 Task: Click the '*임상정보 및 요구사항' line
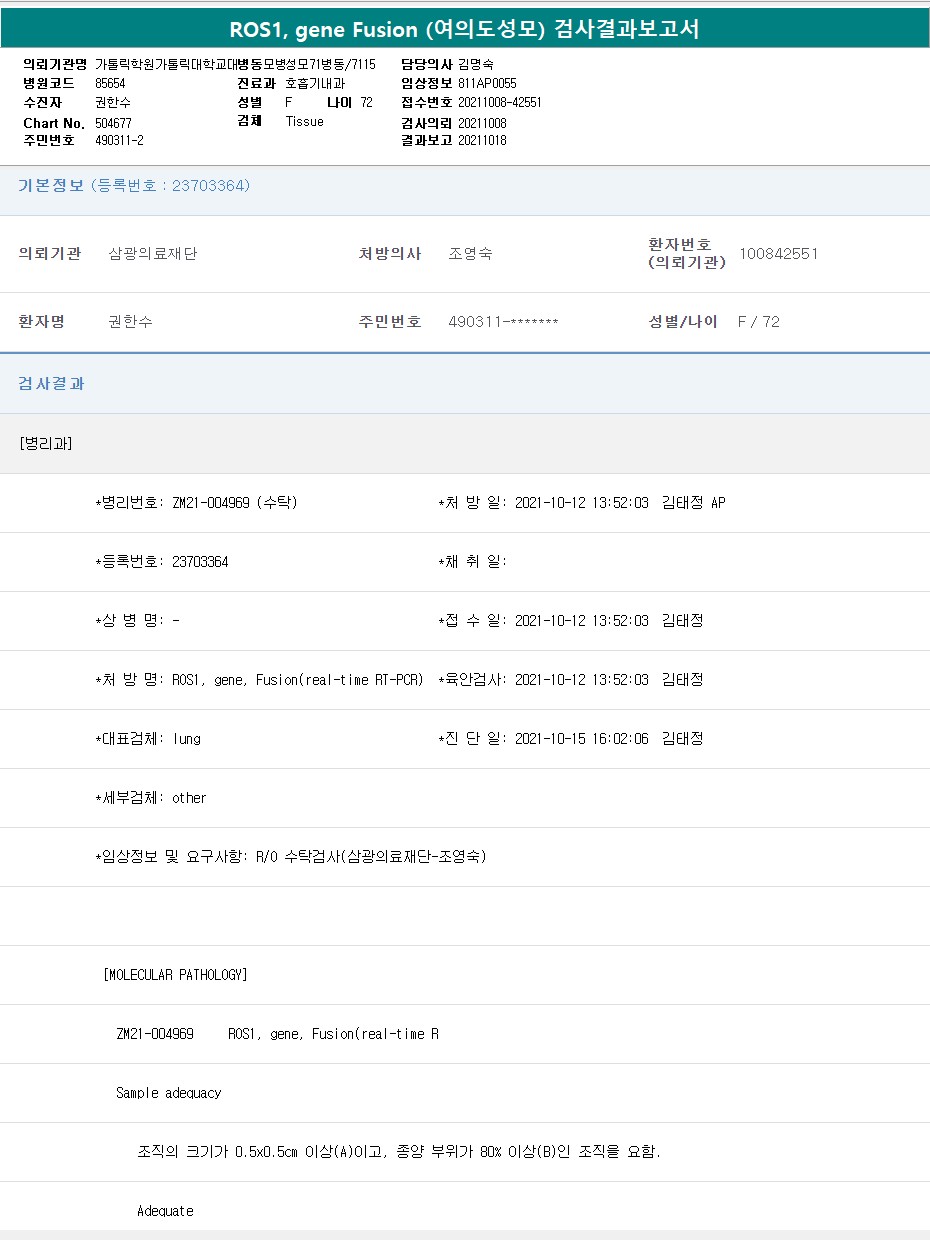[290, 857]
